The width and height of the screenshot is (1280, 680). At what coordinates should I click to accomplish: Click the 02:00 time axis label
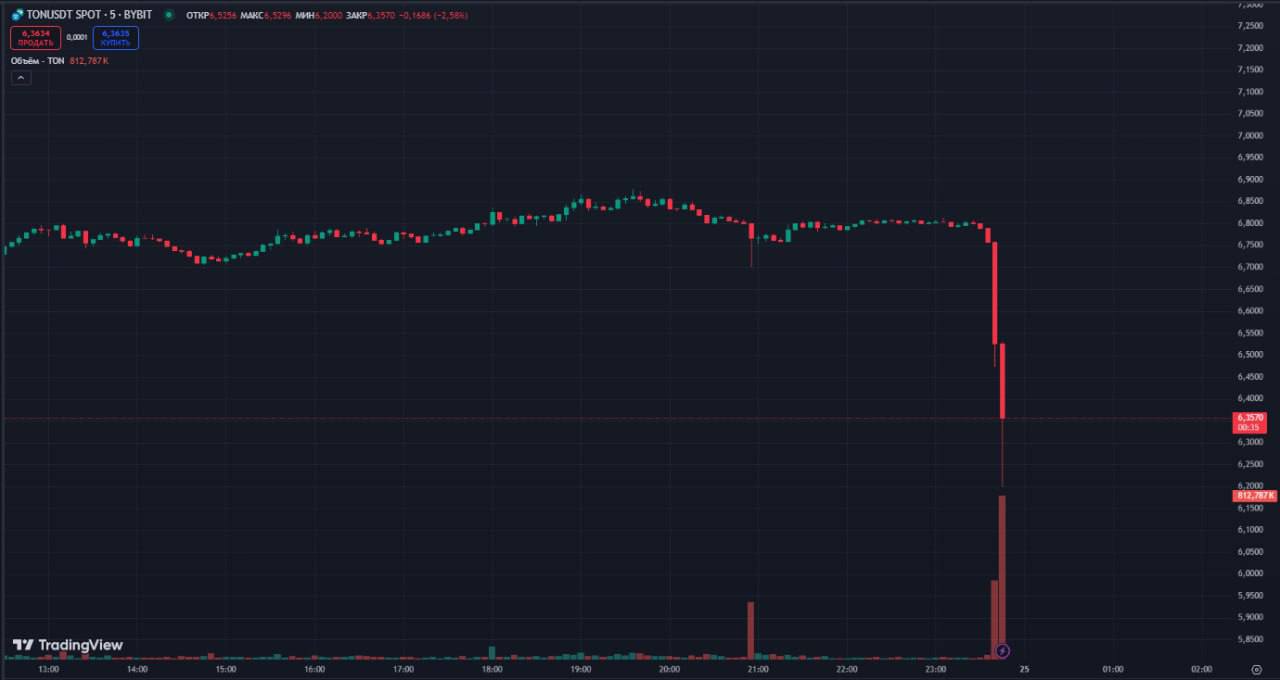1201,669
